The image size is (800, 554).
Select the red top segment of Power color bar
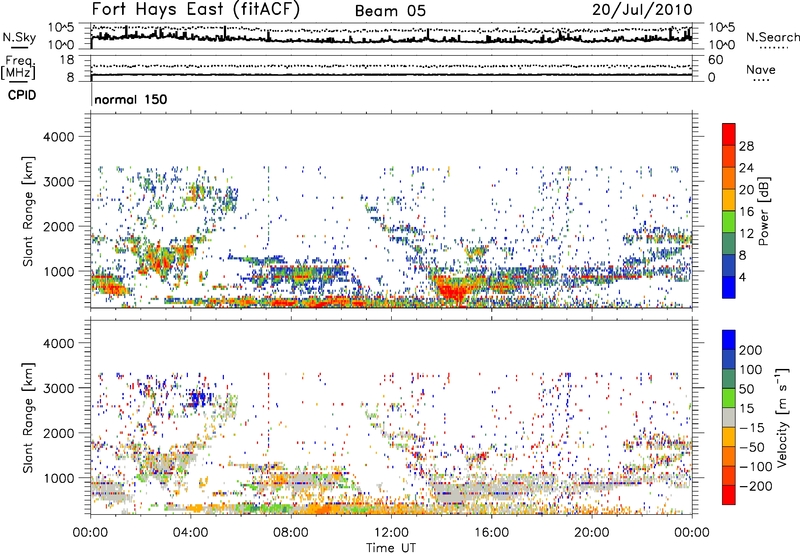coord(729,134)
